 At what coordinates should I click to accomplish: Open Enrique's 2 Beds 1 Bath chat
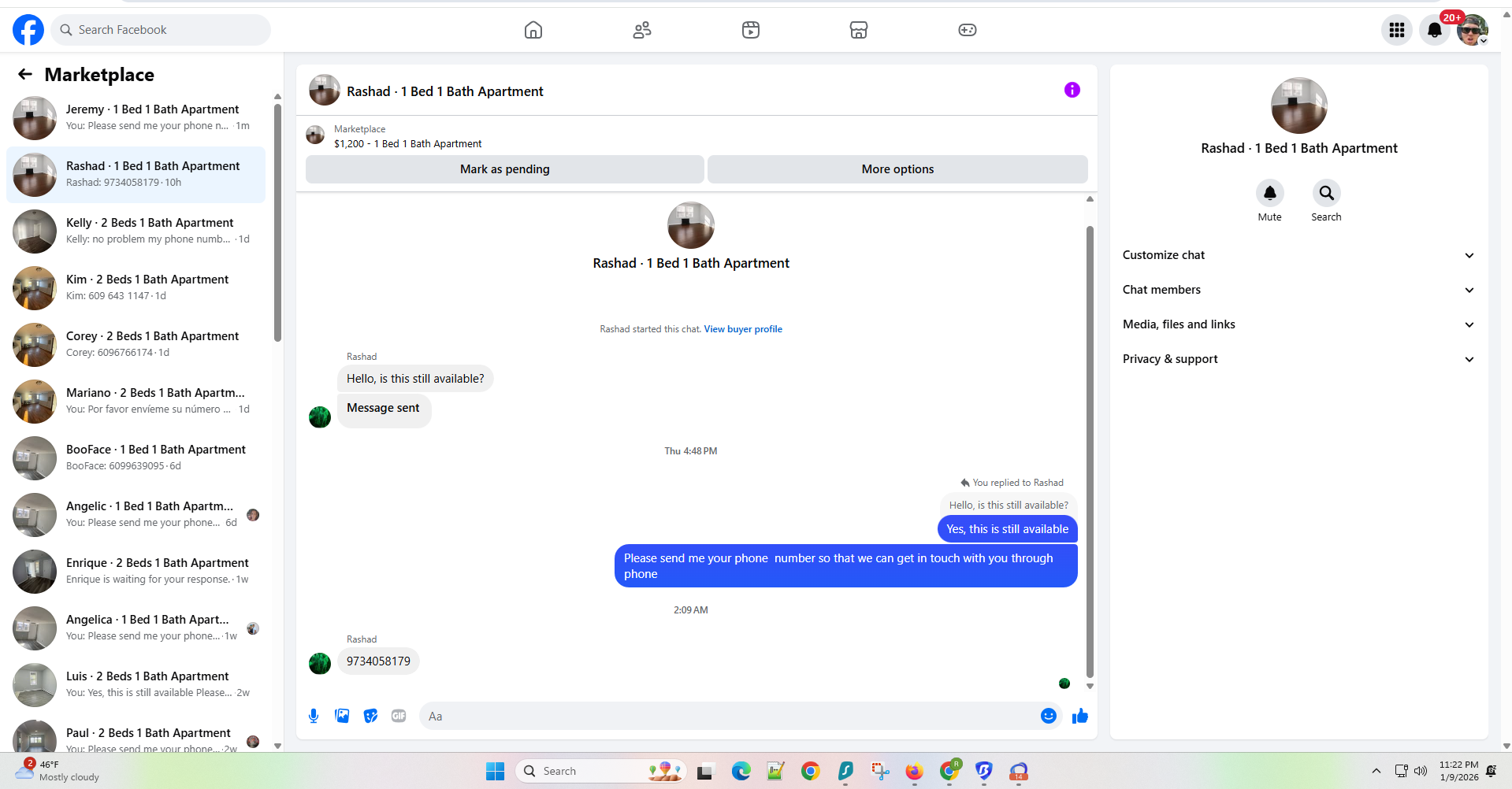[x=136, y=572]
